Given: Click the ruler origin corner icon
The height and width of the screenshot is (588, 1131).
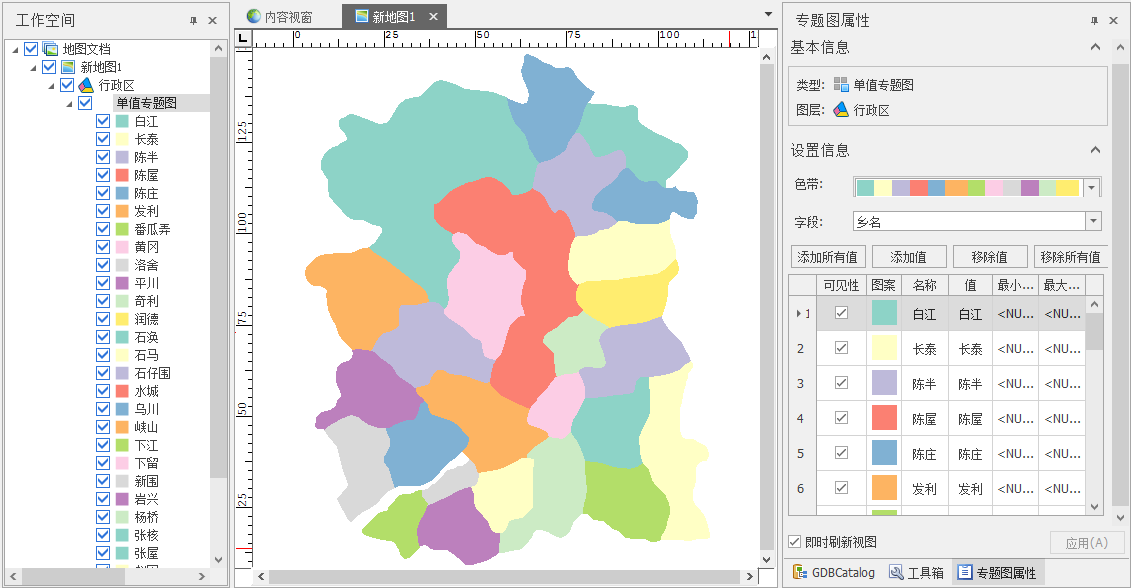Looking at the screenshot, I should pos(244,38).
